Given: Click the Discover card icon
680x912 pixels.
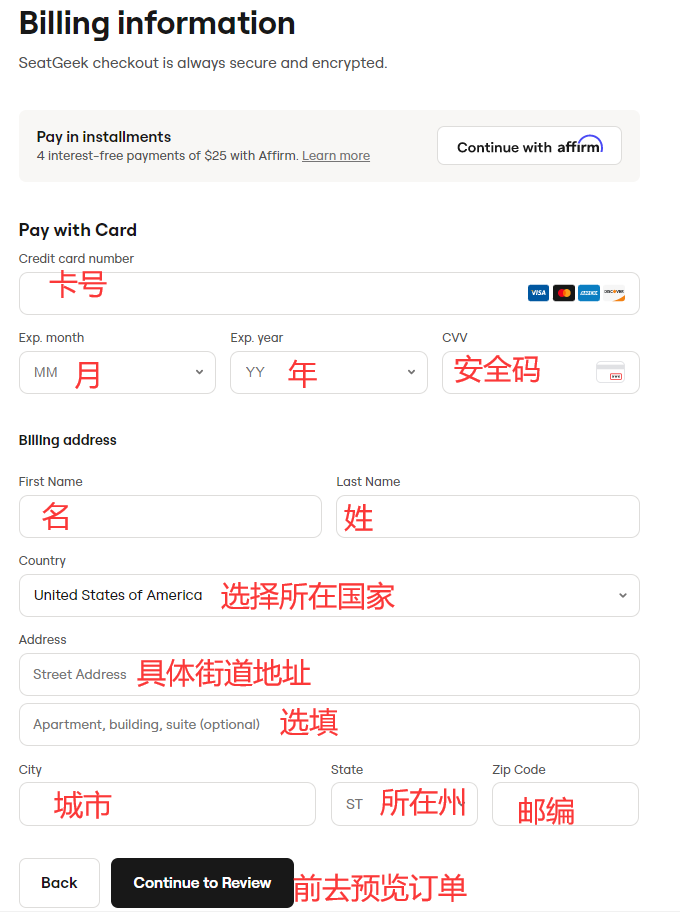Looking at the screenshot, I should point(614,293).
